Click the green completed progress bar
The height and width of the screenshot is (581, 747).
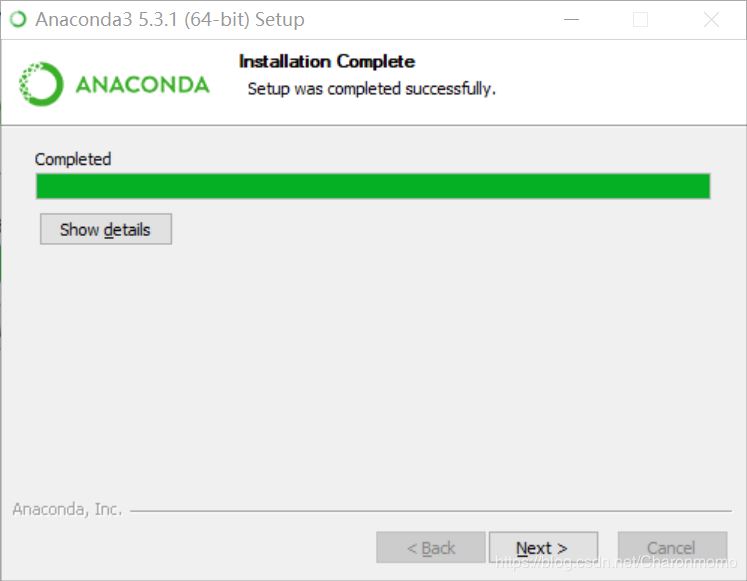tap(373, 186)
